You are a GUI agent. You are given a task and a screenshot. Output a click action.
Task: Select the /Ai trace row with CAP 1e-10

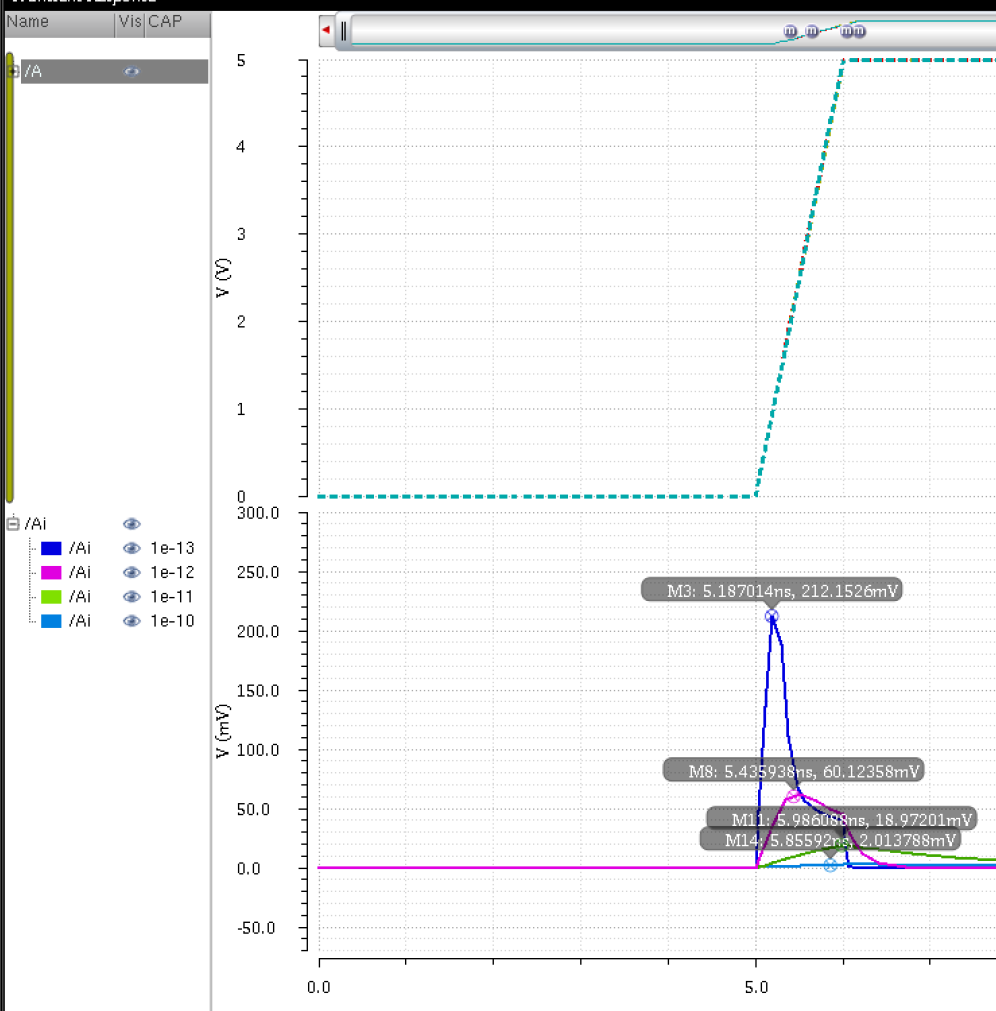(80, 621)
